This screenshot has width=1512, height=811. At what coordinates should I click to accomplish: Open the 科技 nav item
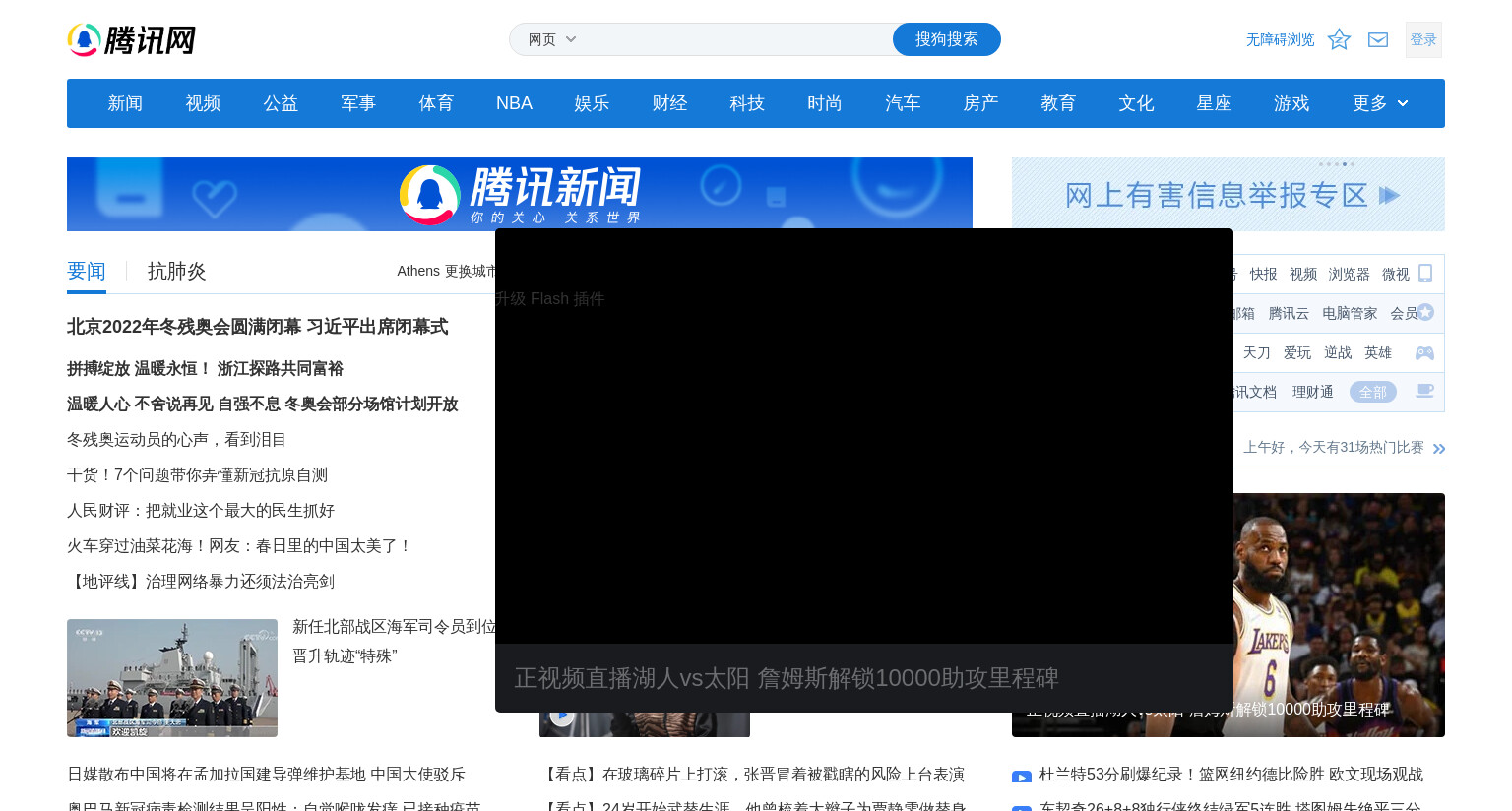(747, 103)
